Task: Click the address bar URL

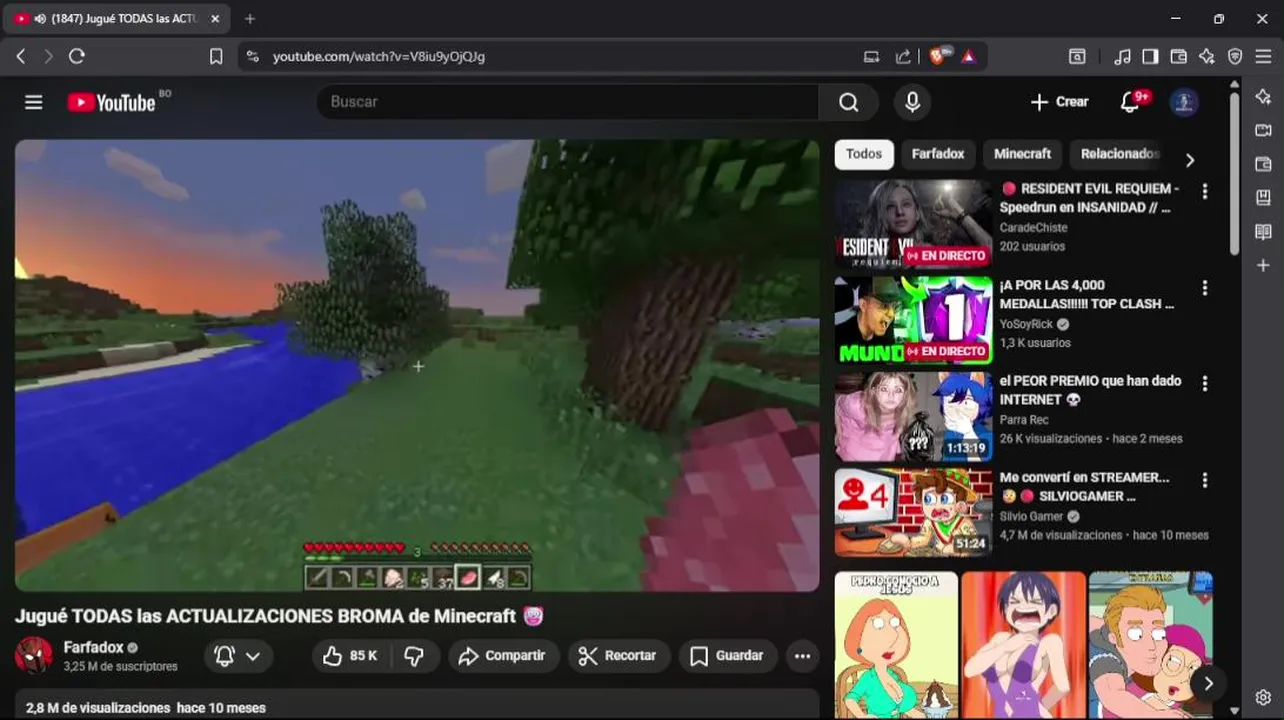Action: pyautogui.click(x=379, y=57)
